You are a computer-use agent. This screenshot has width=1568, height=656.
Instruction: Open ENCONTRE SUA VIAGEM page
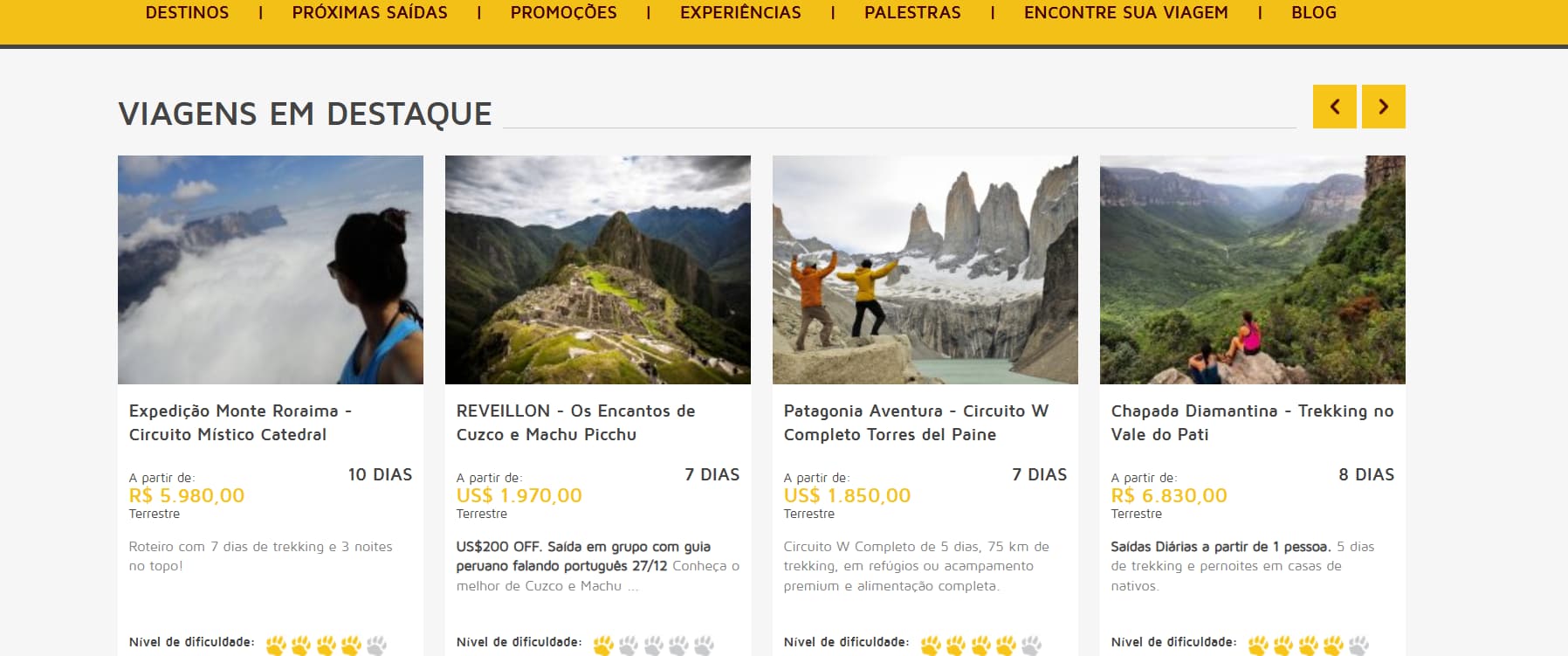(x=1126, y=12)
